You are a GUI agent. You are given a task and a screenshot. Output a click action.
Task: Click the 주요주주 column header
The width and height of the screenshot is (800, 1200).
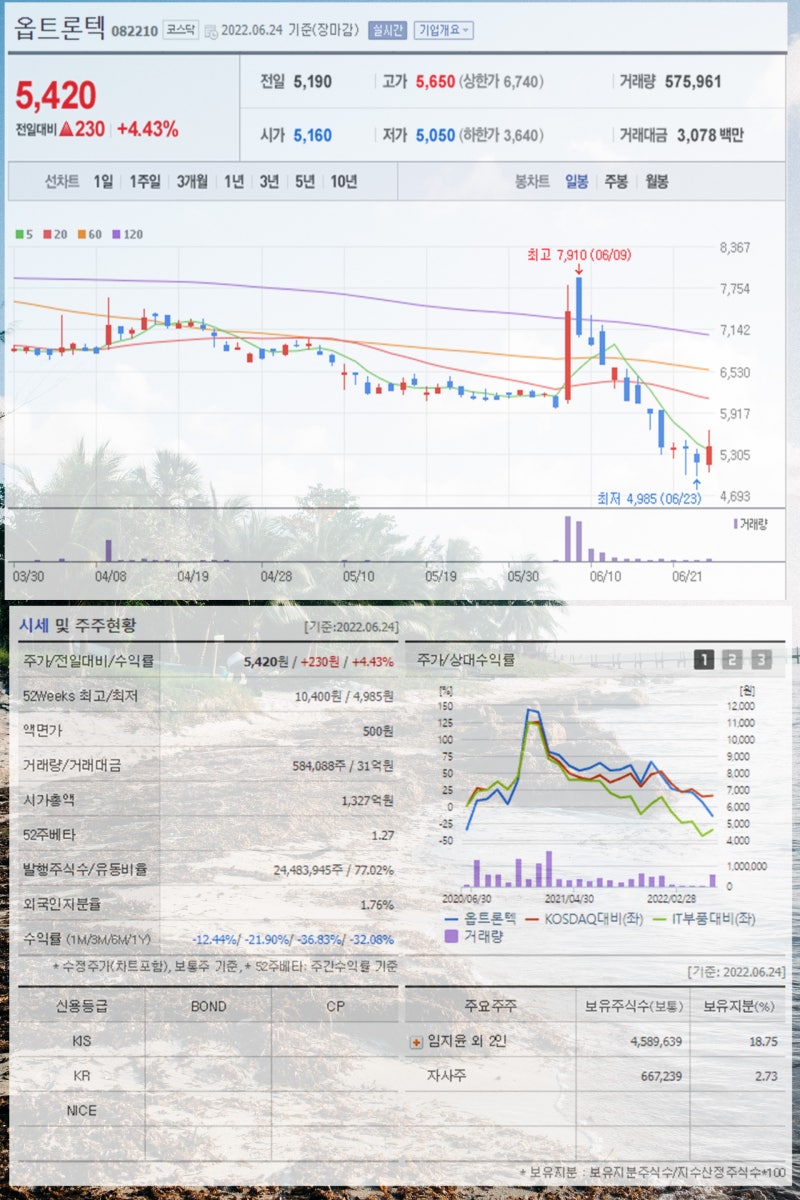490,1006
